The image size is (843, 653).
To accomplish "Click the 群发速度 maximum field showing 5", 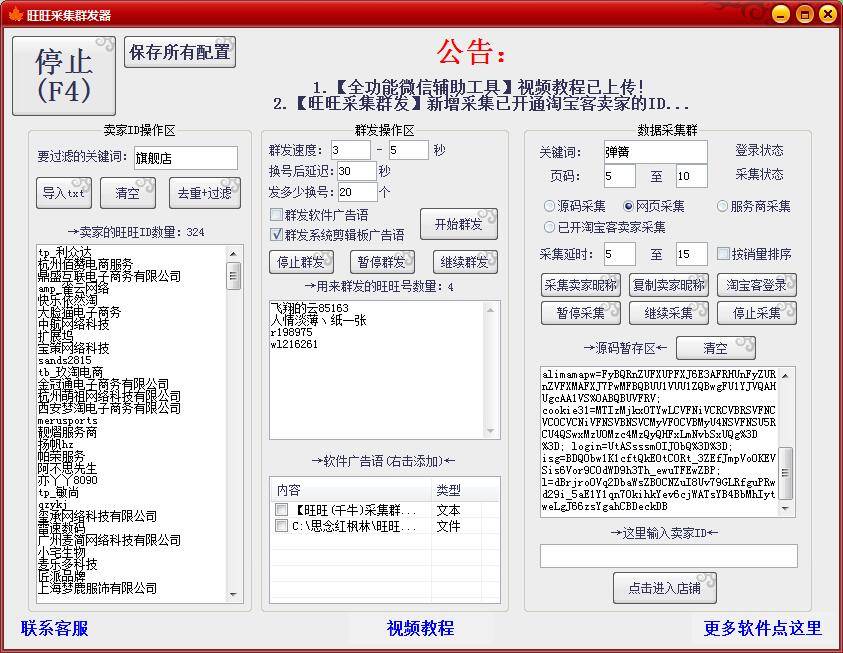I will point(409,150).
